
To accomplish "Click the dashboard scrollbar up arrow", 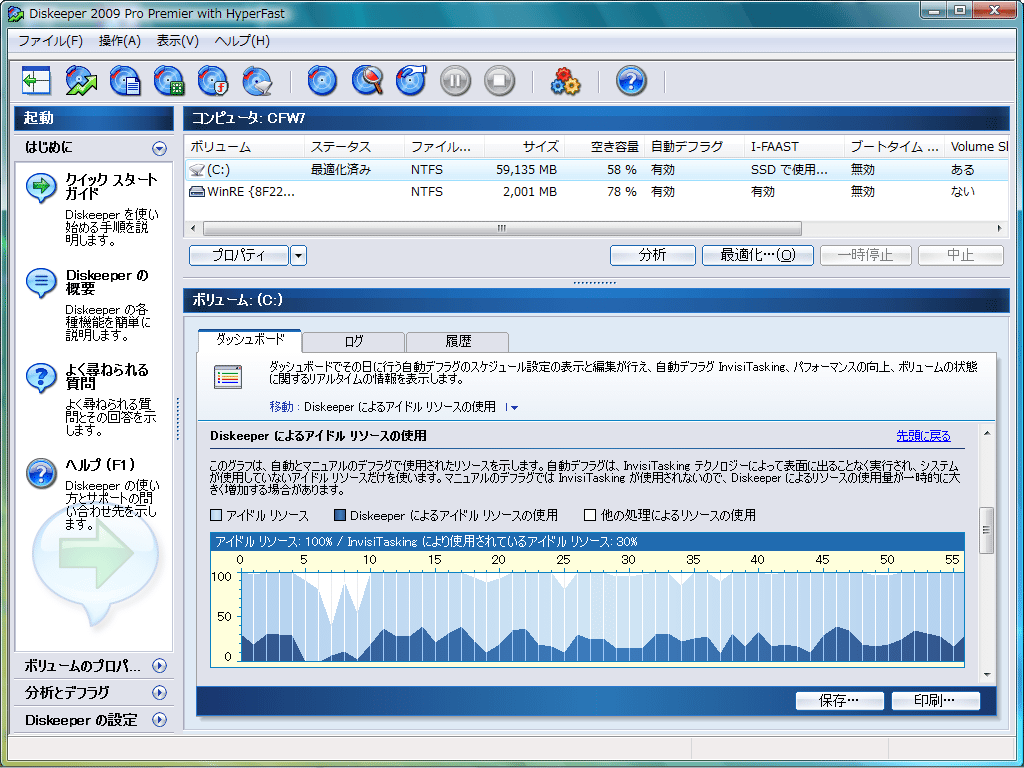I will click(x=987, y=433).
